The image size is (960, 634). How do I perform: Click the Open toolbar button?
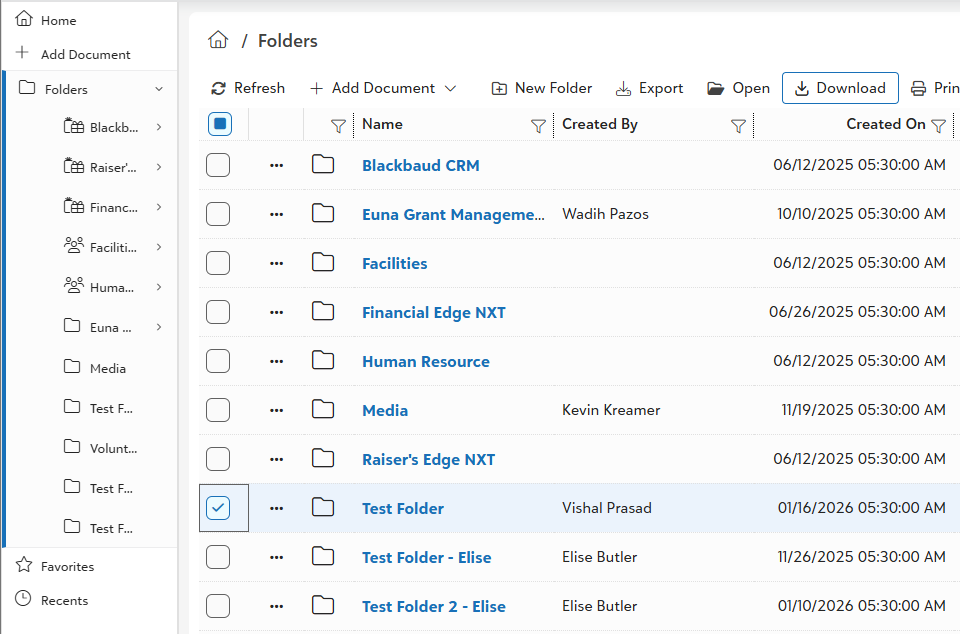point(738,88)
